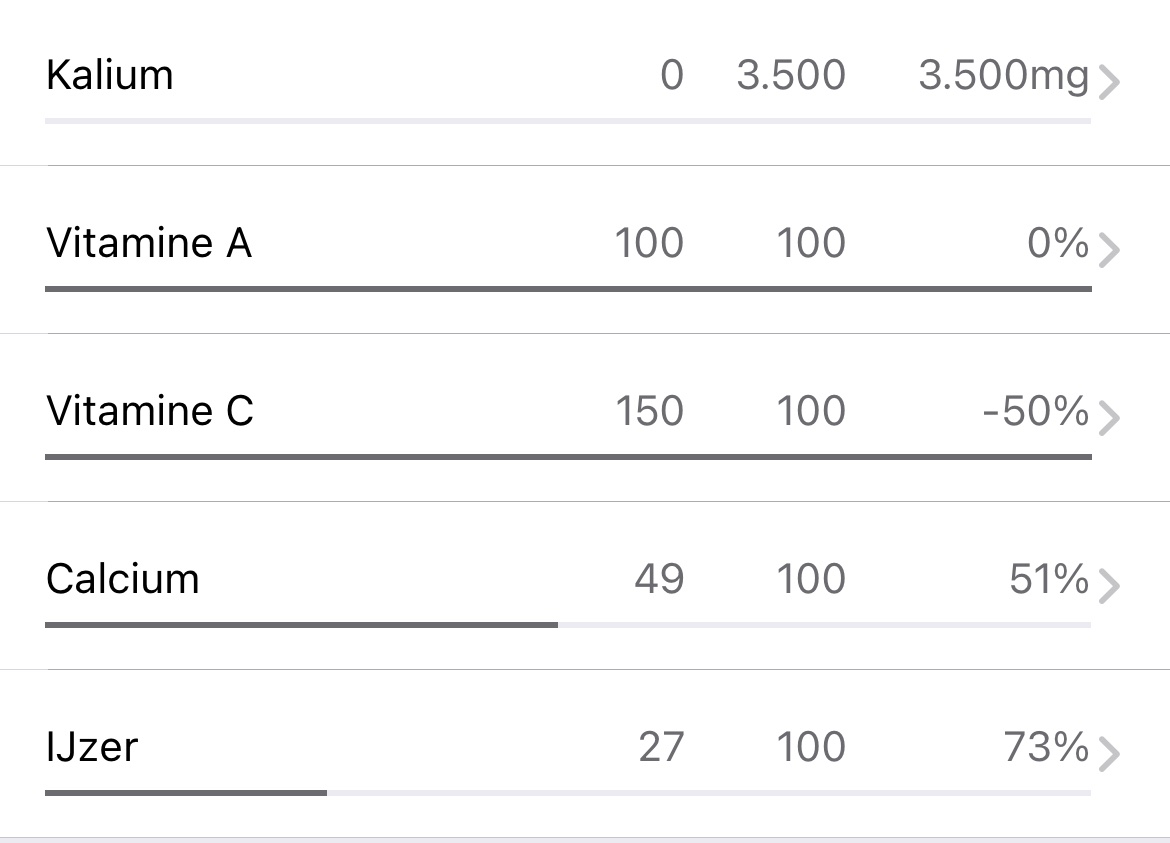Tap the Vitamine C label
Viewport: 1170px width, 843px height.
pyautogui.click(x=150, y=411)
